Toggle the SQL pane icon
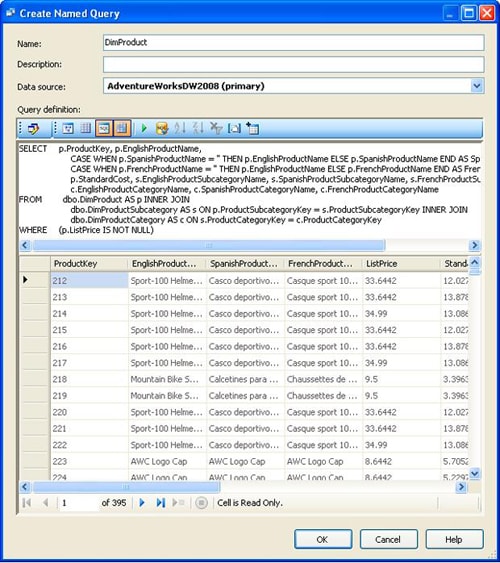This screenshot has width=500, height=563. click(x=104, y=129)
